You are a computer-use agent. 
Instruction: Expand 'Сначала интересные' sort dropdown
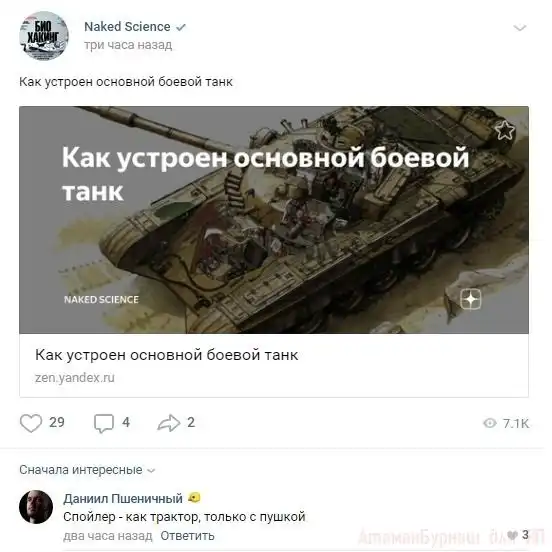[87, 470]
